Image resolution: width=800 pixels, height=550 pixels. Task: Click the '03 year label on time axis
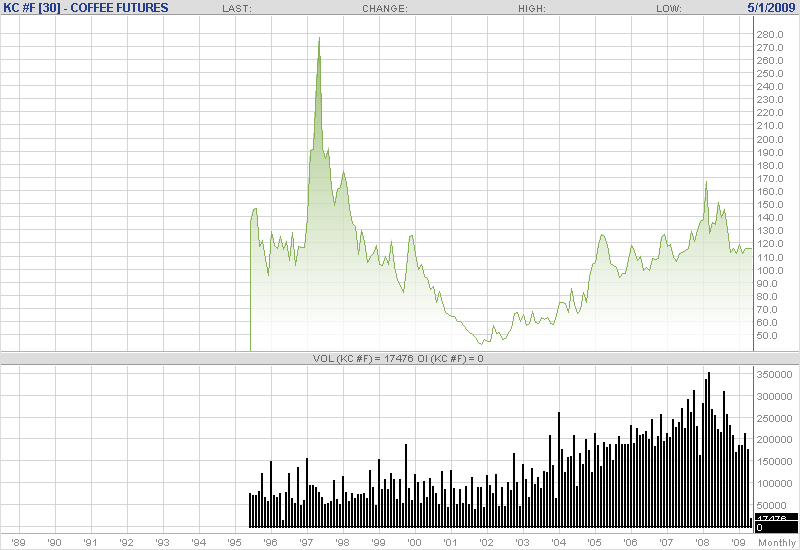pos(522,542)
